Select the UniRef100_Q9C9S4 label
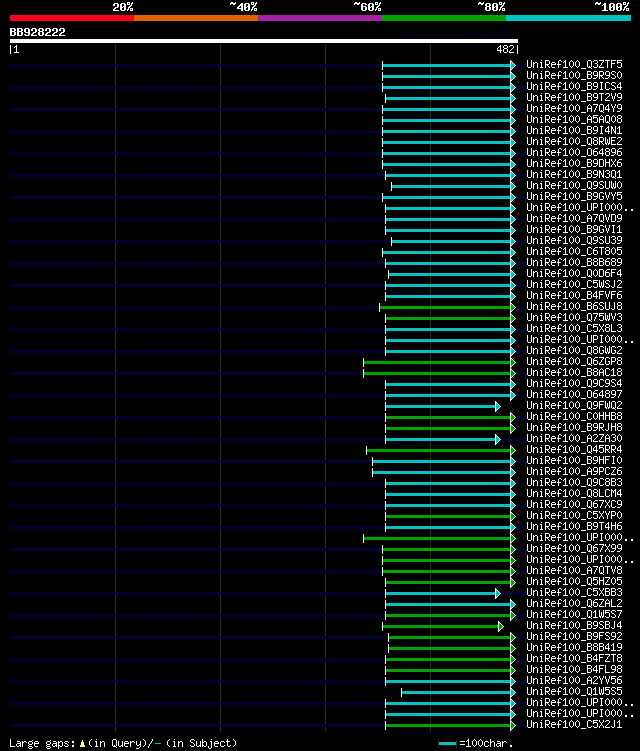The image size is (640, 751). (x=574, y=384)
